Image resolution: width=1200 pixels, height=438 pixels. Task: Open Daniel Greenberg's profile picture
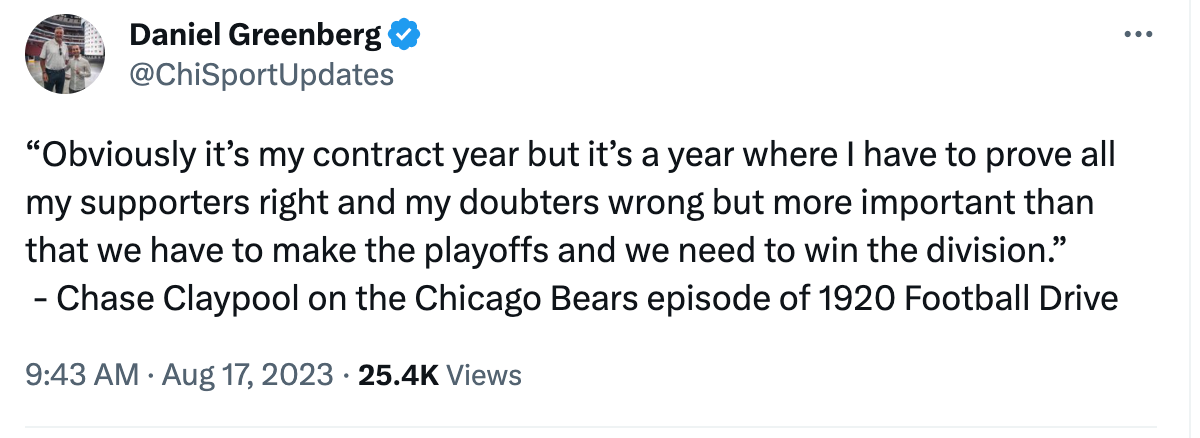pyautogui.click(x=67, y=55)
